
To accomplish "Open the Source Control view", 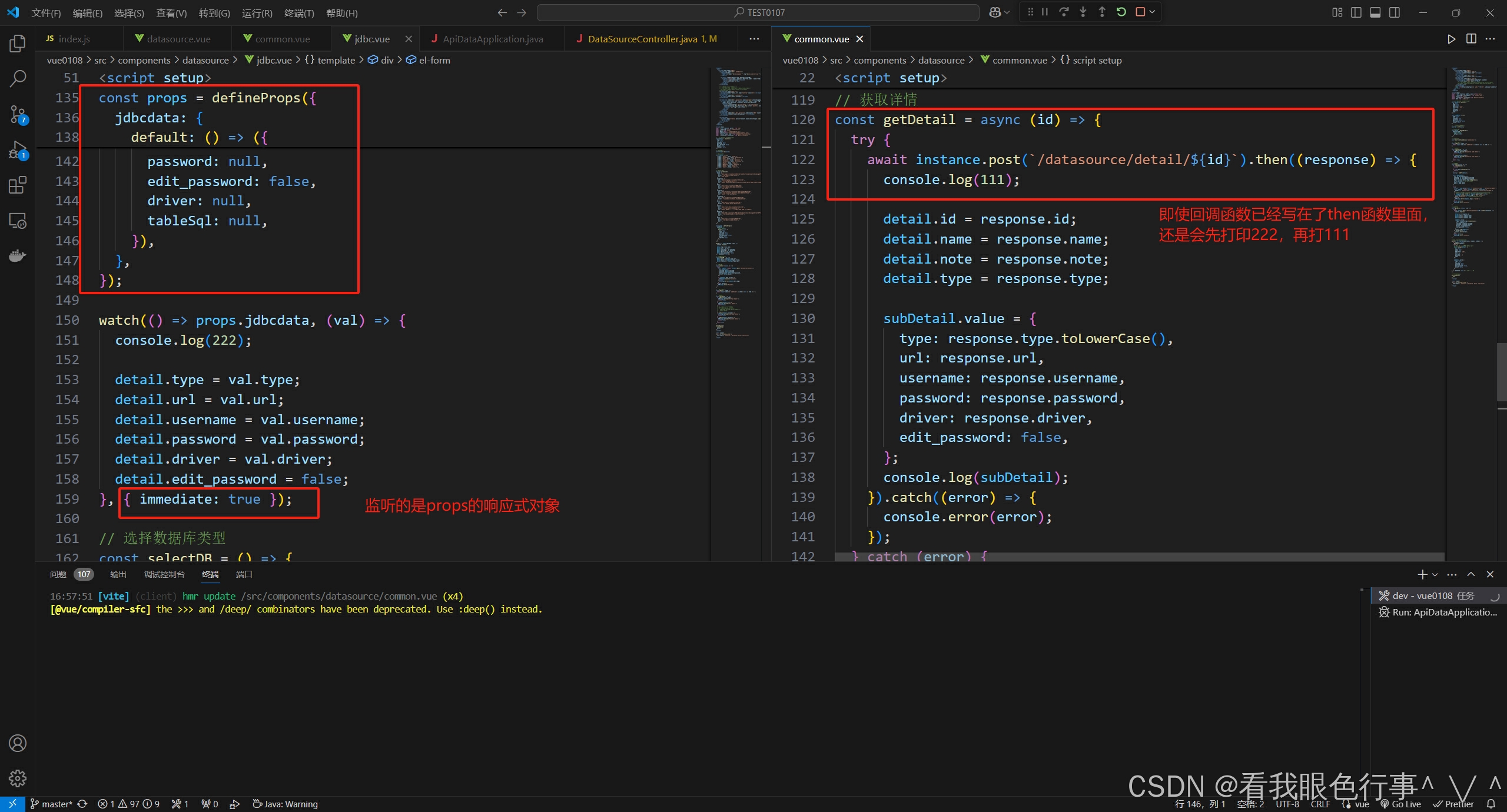I will point(18,114).
